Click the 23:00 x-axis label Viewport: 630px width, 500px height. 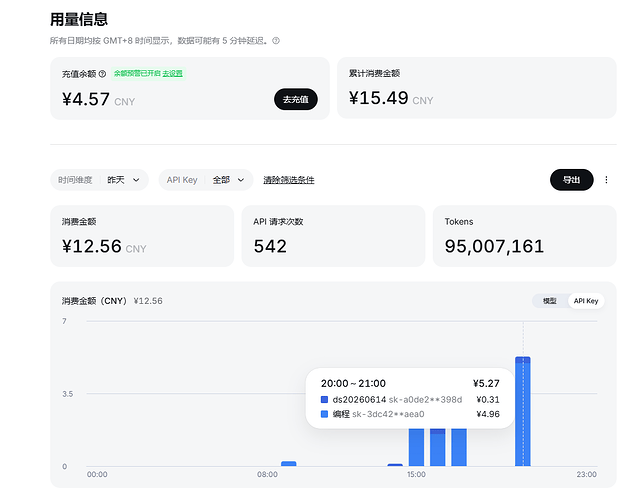coord(587,474)
